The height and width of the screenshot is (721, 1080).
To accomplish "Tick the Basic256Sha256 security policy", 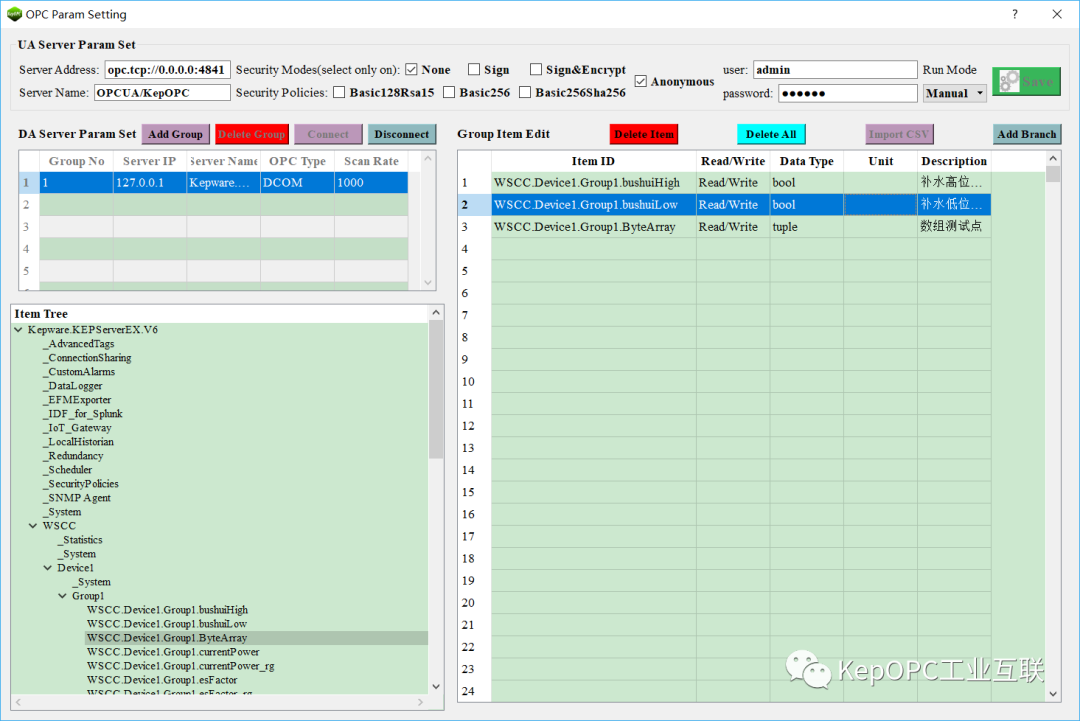I will click(x=525, y=92).
